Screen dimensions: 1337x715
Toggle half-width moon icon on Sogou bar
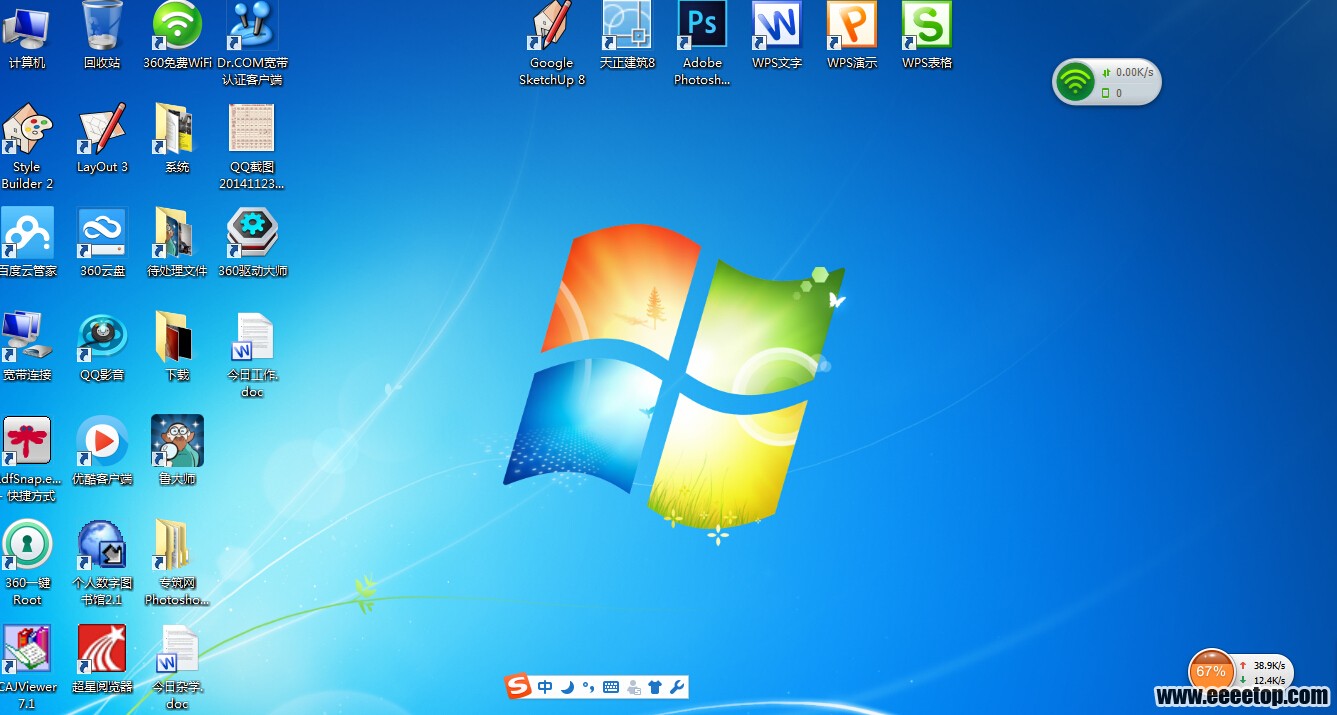pos(567,687)
